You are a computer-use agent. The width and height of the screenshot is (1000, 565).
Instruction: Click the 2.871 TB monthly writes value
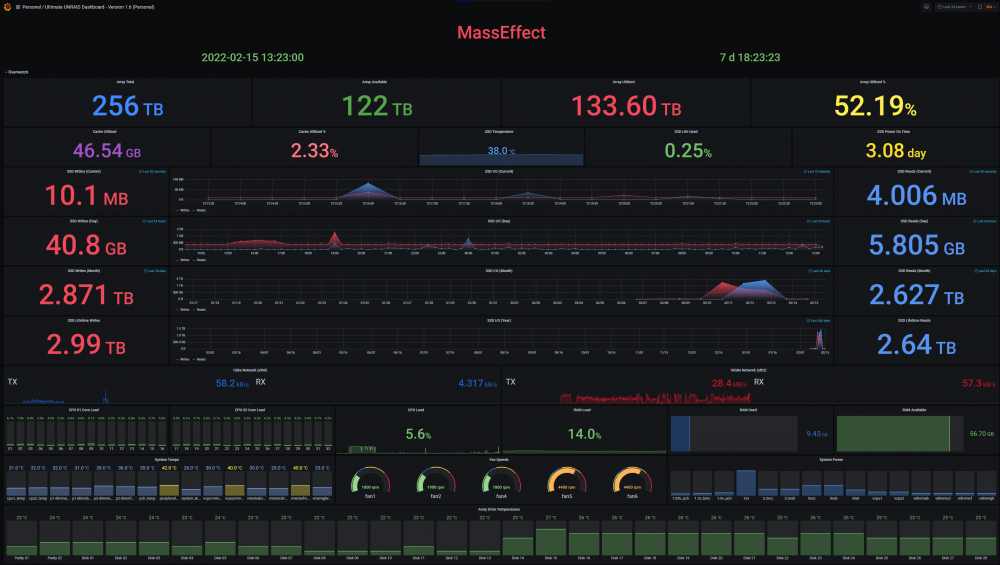coord(86,295)
